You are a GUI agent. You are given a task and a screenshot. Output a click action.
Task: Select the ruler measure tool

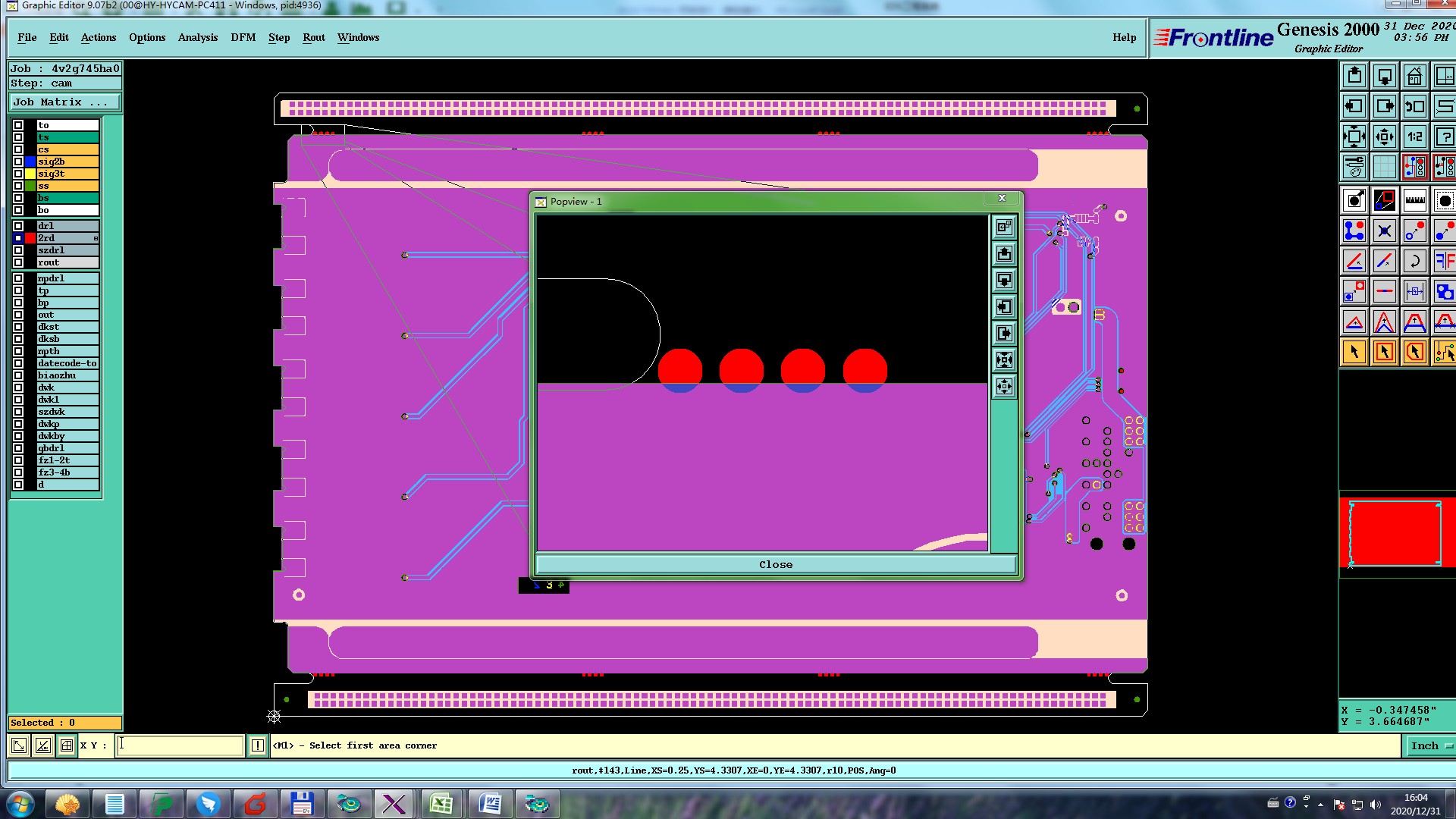(1414, 201)
